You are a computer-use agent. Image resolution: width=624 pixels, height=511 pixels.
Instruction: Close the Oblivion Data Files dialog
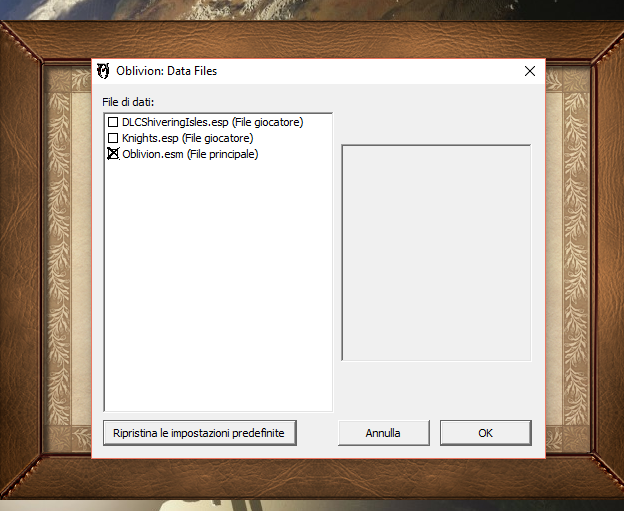pos(529,71)
